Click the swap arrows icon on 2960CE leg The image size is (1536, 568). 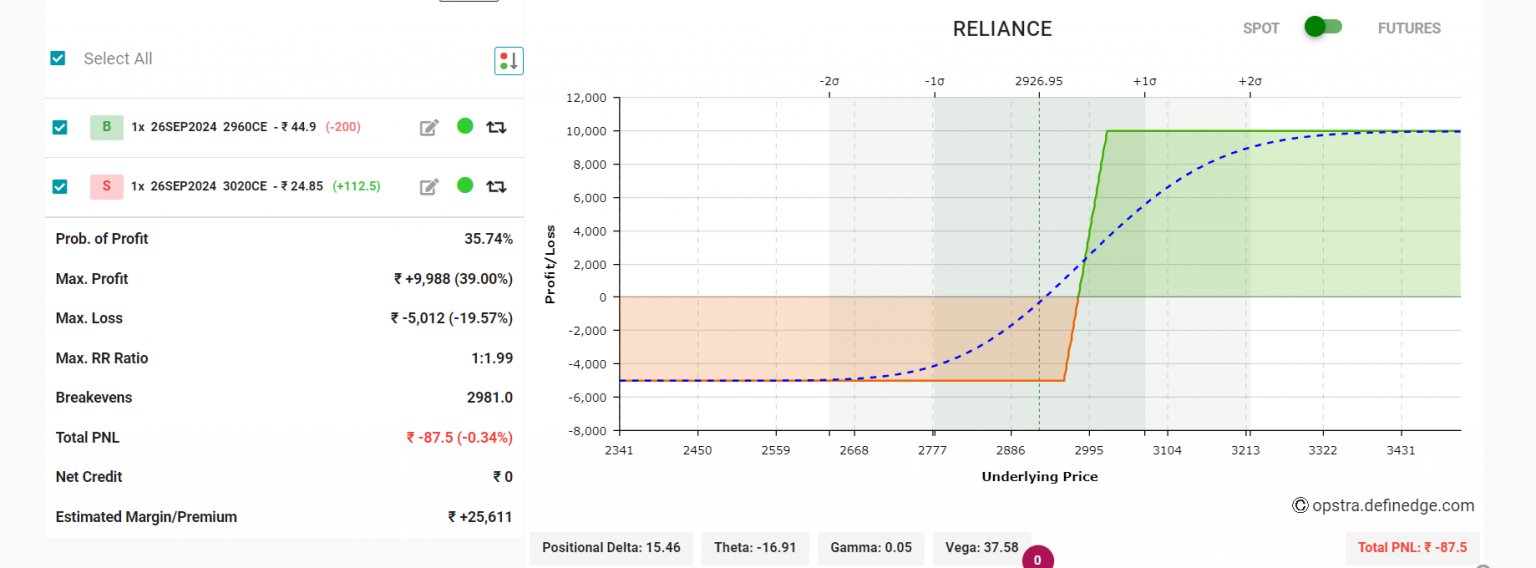[x=496, y=127]
